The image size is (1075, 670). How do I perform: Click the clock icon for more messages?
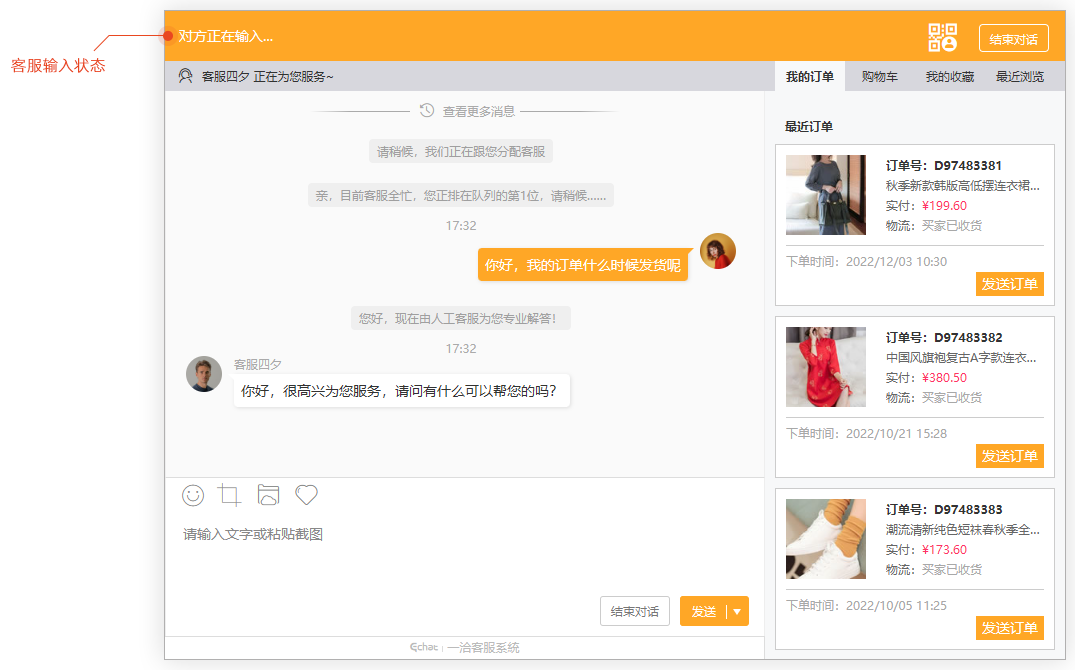pyautogui.click(x=427, y=111)
